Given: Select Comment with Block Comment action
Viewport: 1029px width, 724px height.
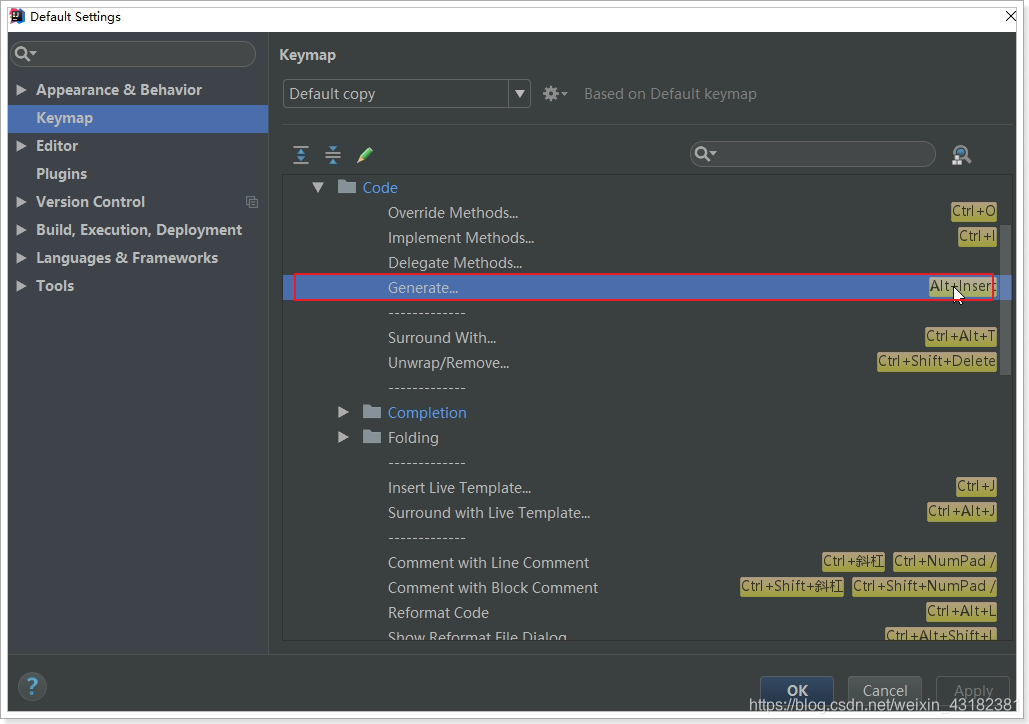Looking at the screenshot, I should click(493, 587).
